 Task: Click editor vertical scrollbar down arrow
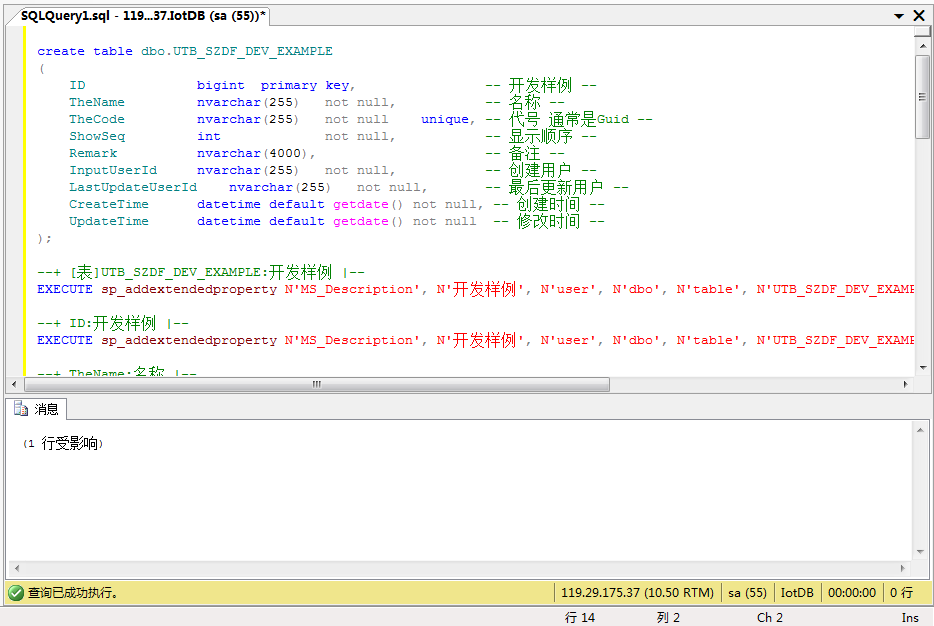tap(923, 367)
